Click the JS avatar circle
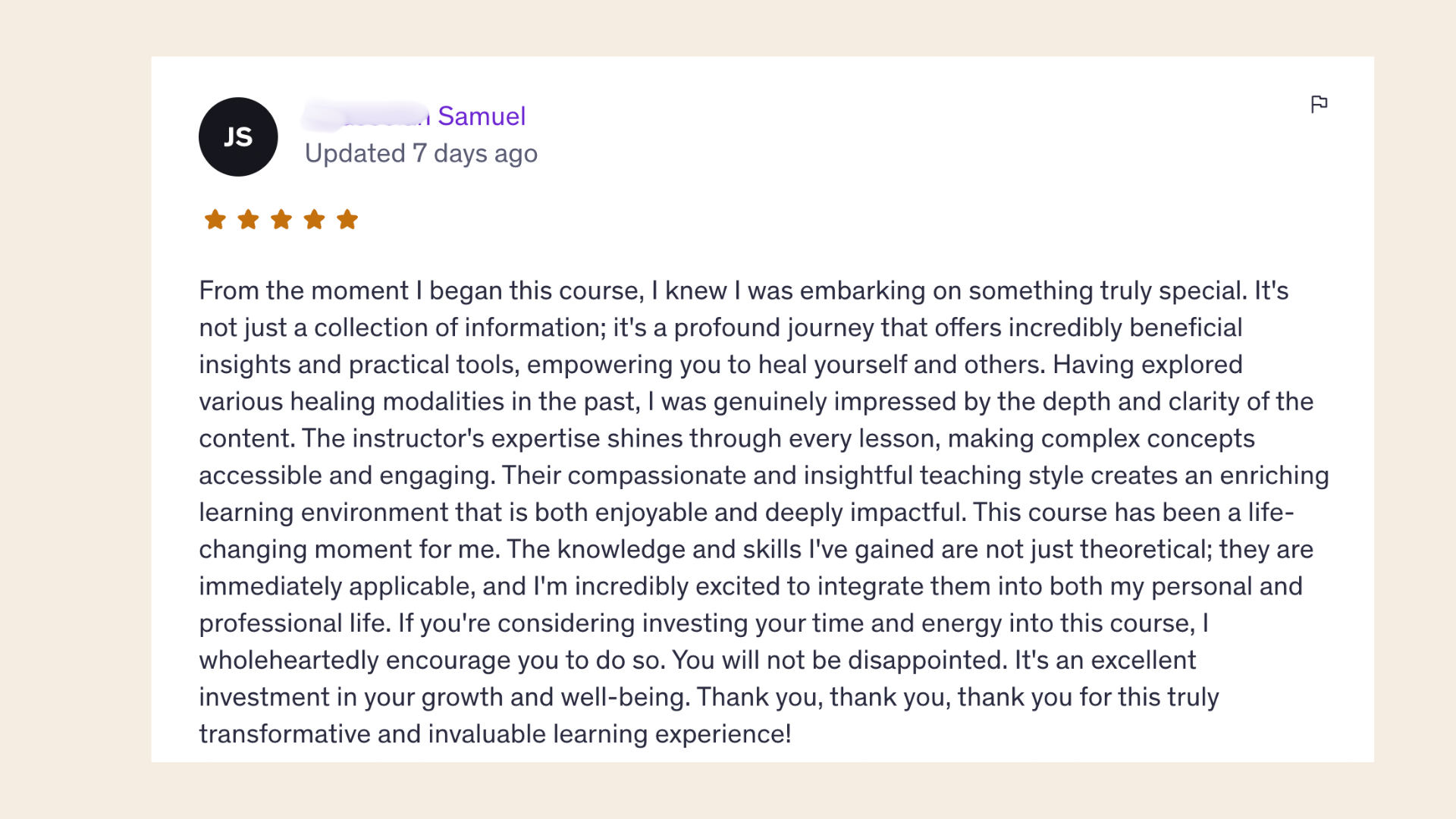The image size is (1456, 819). tap(238, 137)
